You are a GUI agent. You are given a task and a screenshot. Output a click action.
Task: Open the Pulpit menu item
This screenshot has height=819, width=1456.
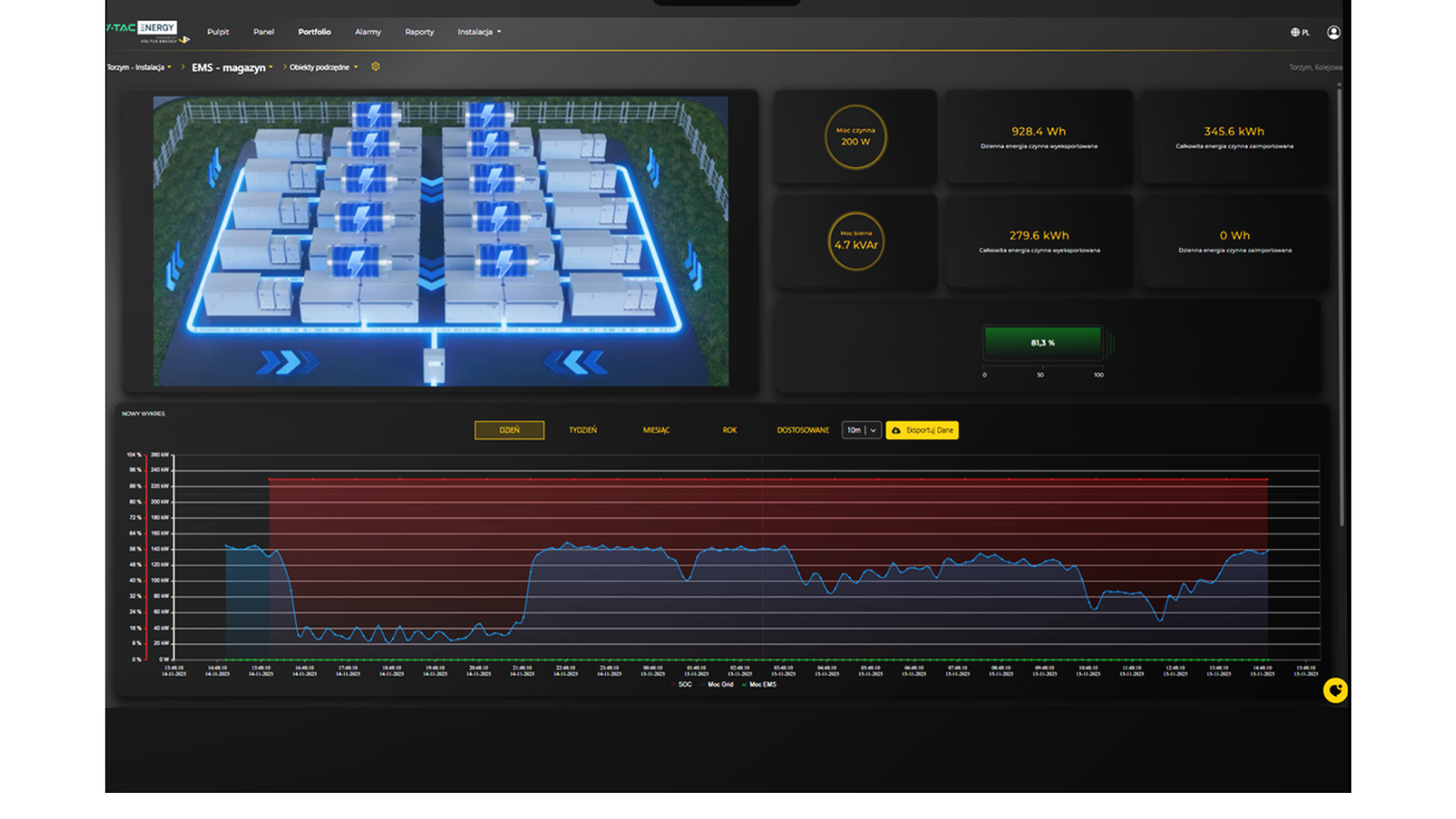click(x=218, y=32)
